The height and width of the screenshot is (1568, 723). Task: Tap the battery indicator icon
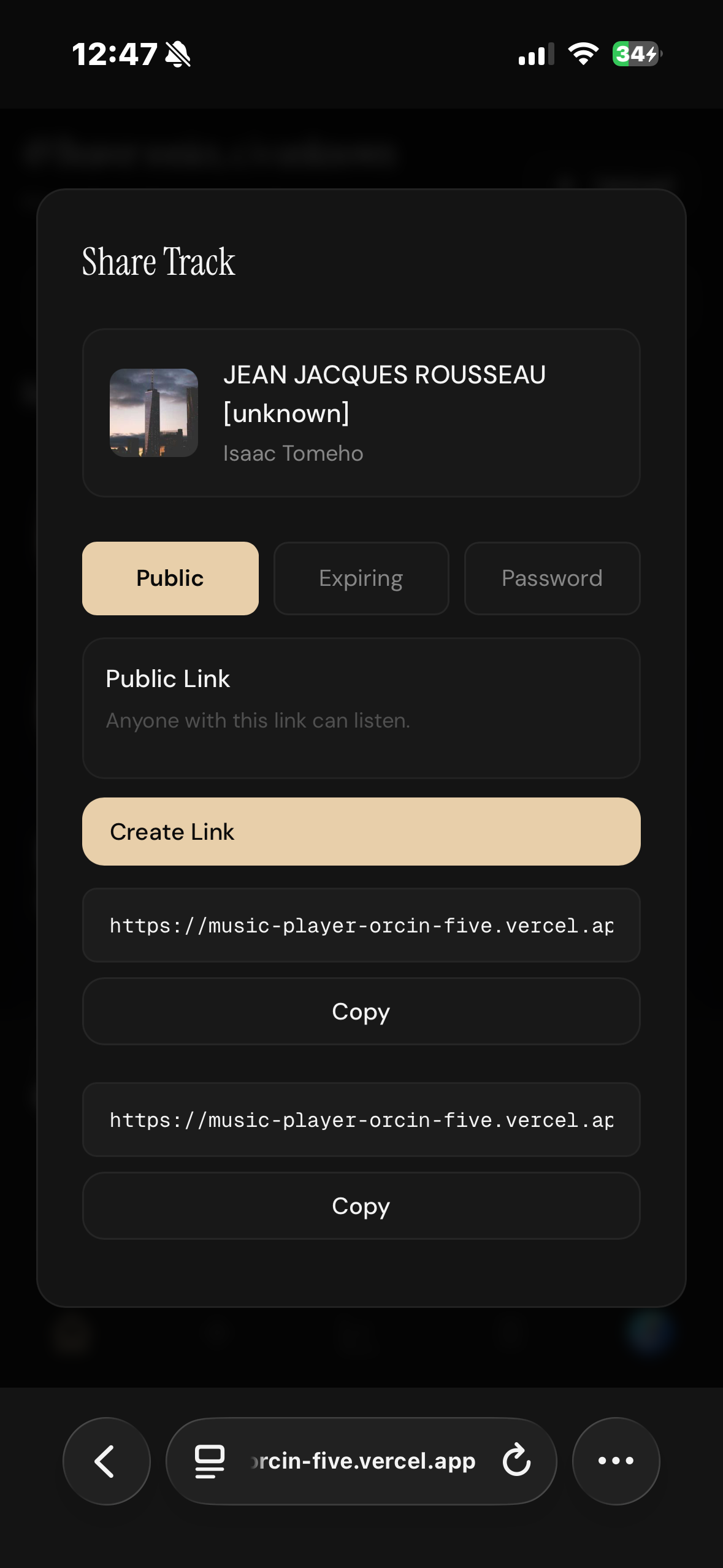pyautogui.click(x=637, y=54)
